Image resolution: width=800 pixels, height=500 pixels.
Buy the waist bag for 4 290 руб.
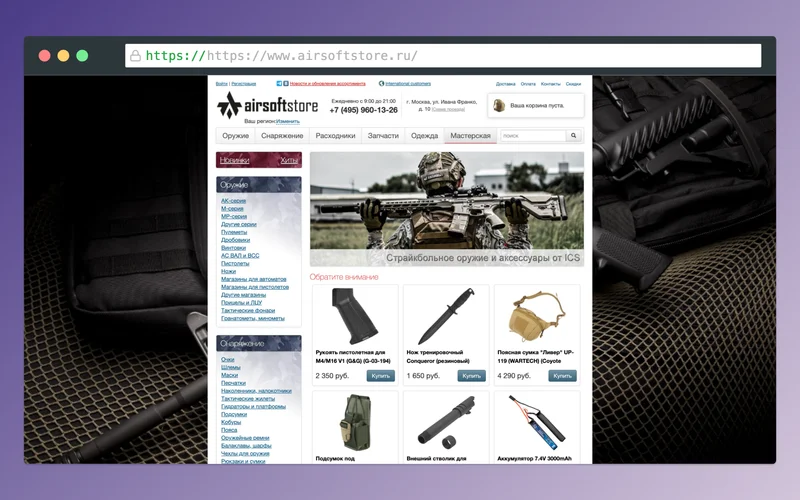pos(562,376)
